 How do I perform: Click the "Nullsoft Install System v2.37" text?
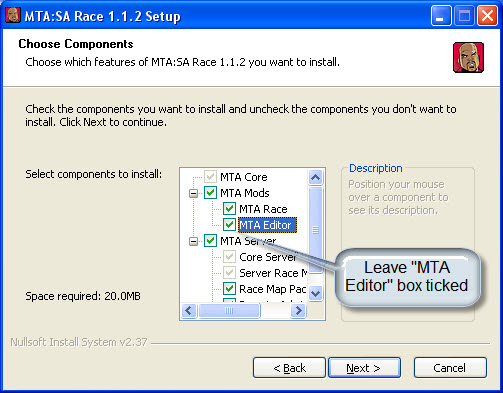[79, 342]
